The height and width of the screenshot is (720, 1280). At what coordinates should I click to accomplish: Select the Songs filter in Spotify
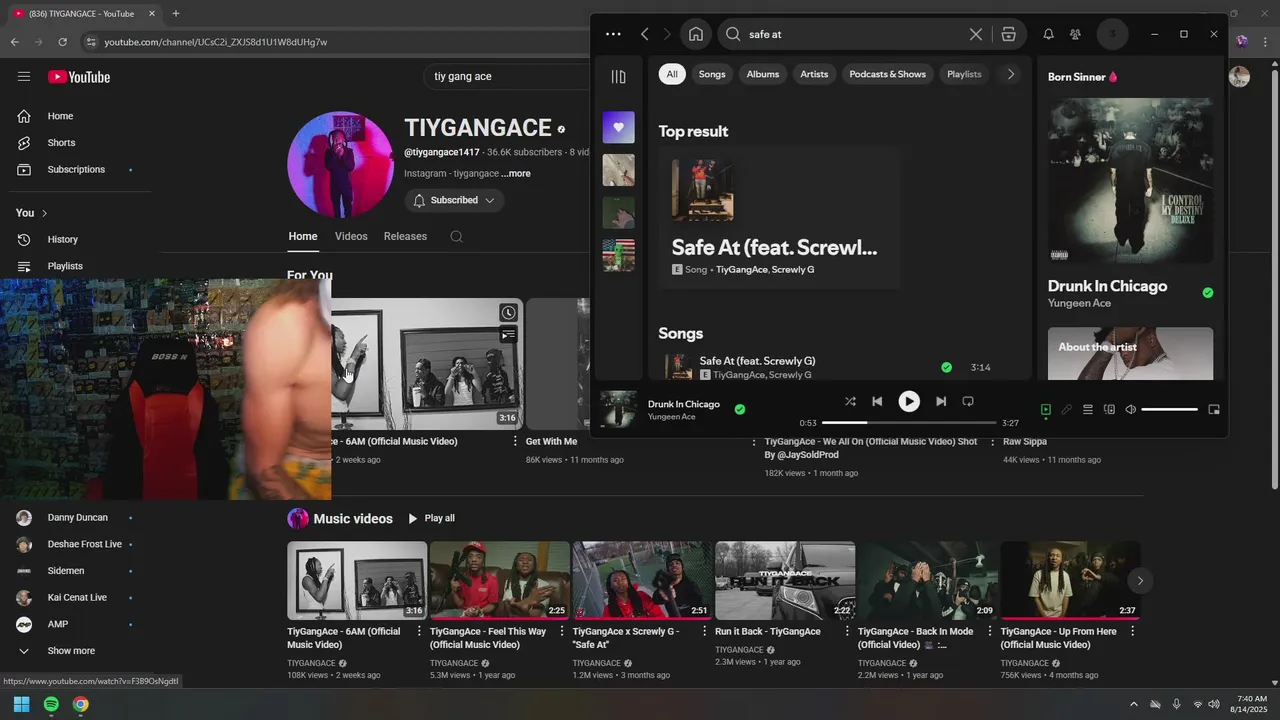[712, 74]
